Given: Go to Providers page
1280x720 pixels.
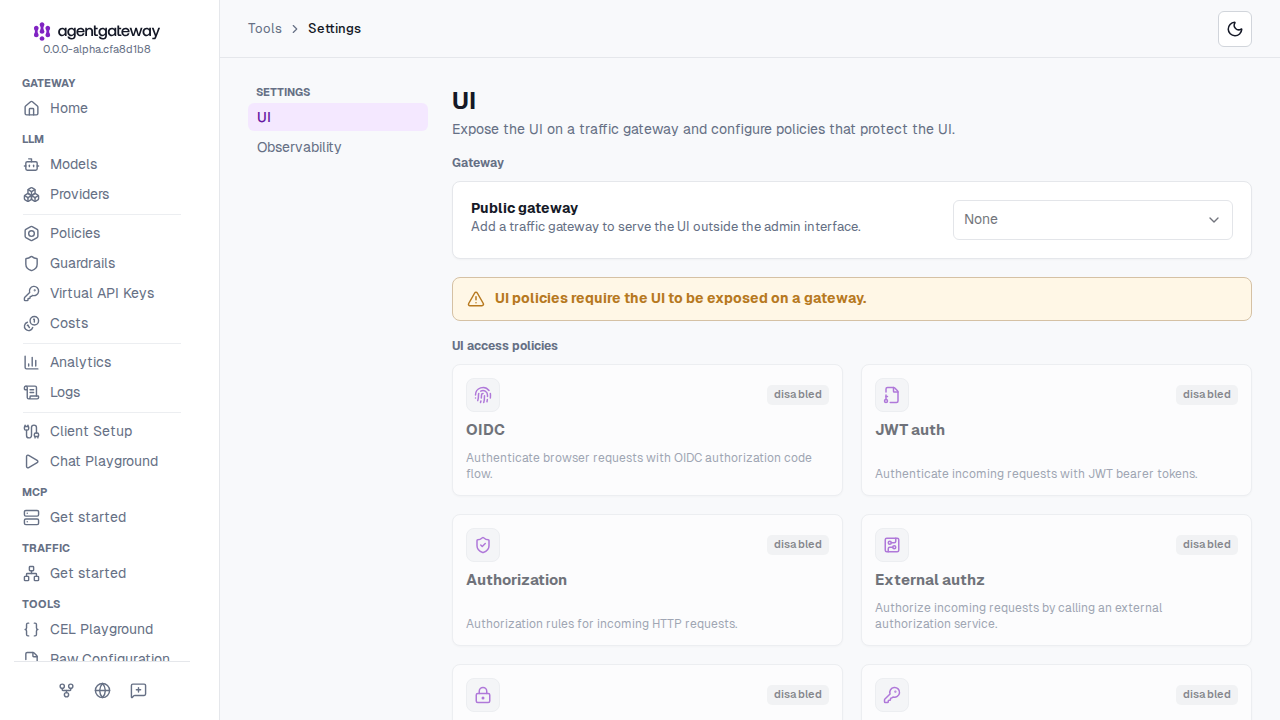Looking at the screenshot, I should click(x=101, y=194).
